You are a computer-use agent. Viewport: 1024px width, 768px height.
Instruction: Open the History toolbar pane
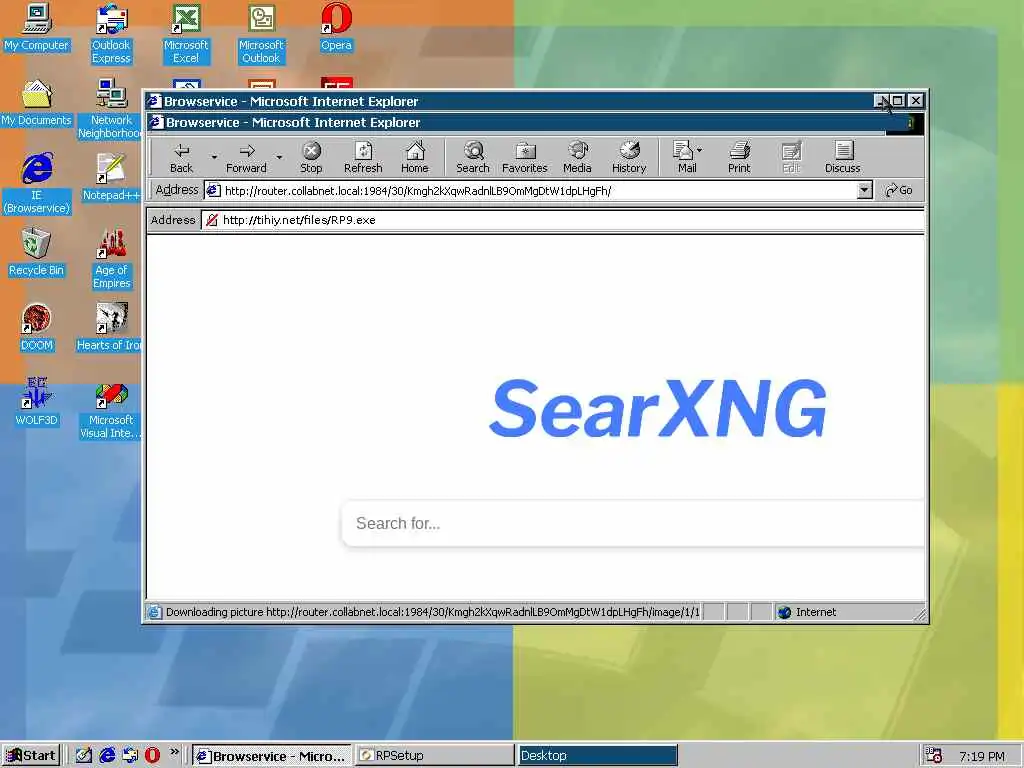tap(629, 157)
